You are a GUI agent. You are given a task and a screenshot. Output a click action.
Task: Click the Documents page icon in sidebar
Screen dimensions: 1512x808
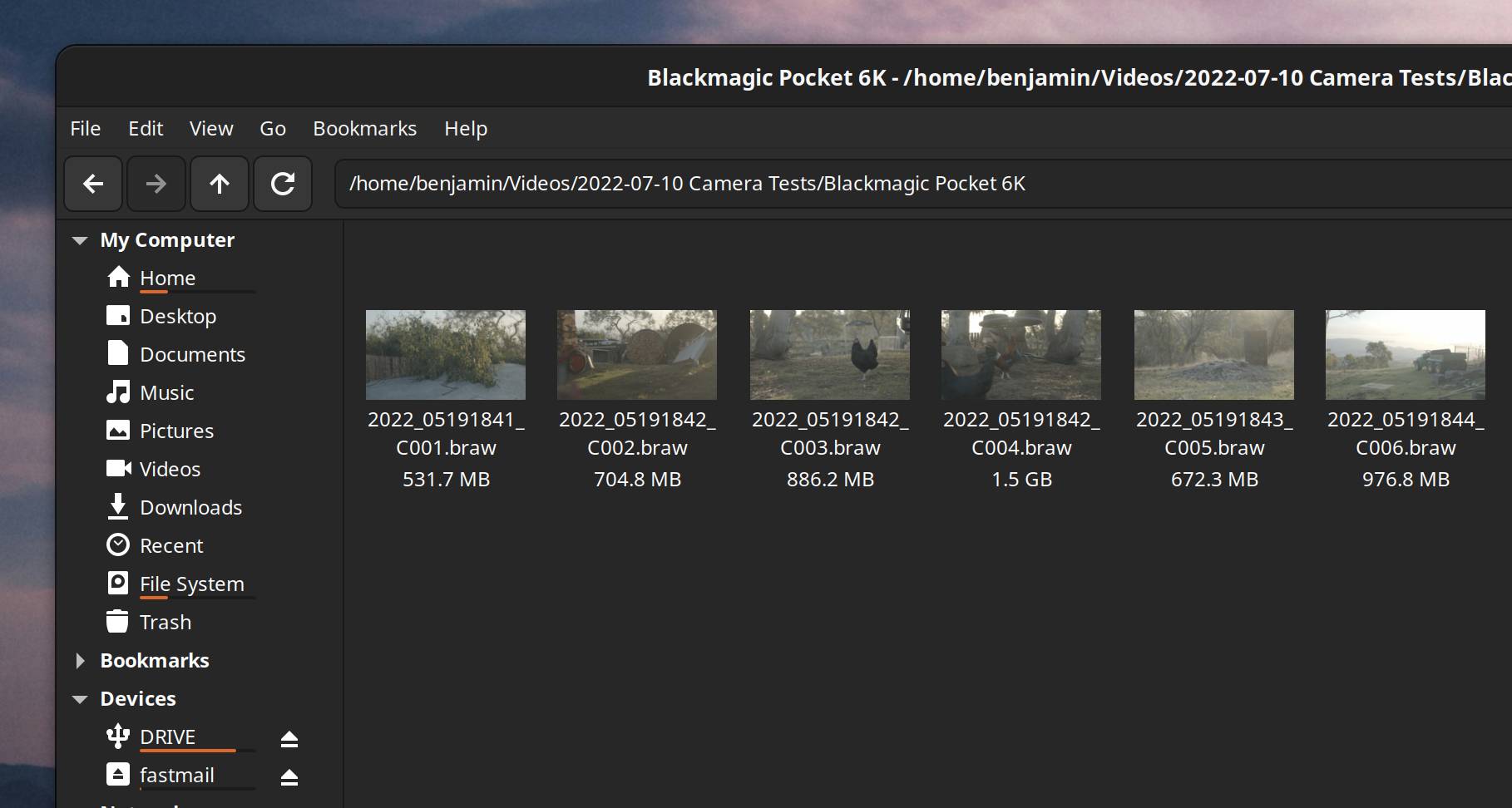pos(118,353)
